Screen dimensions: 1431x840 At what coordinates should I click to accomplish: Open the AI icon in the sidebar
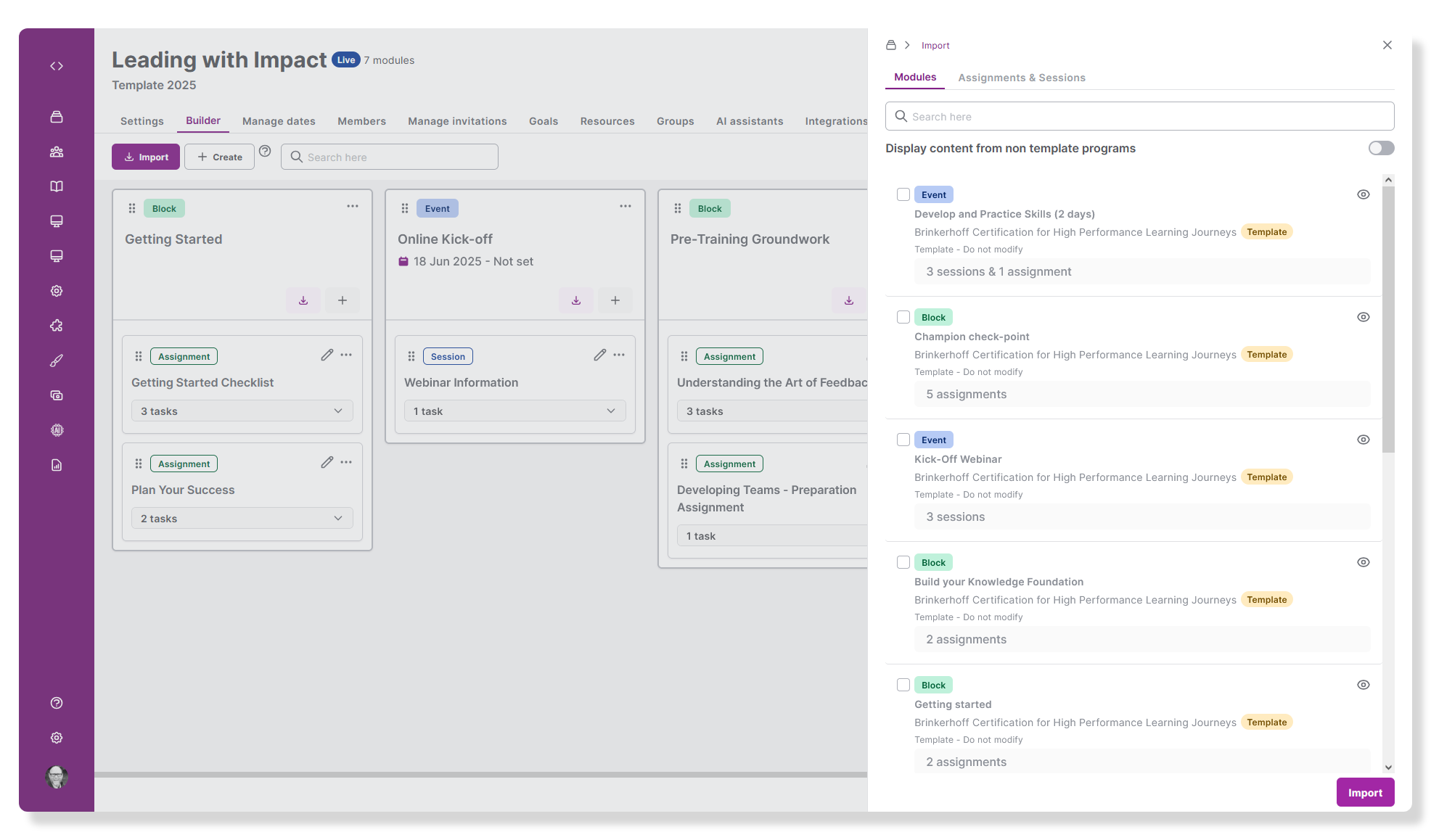click(57, 430)
